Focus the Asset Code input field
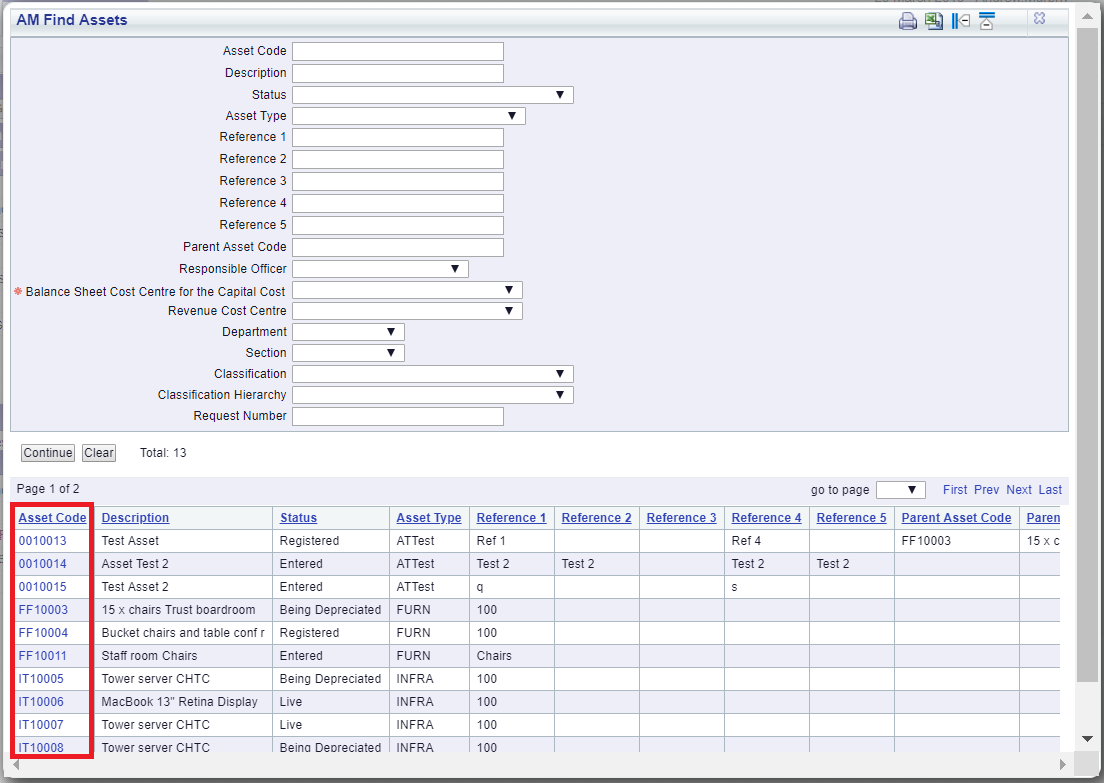The width and height of the screenshot is (1104, 783). (x=398, y=51)
